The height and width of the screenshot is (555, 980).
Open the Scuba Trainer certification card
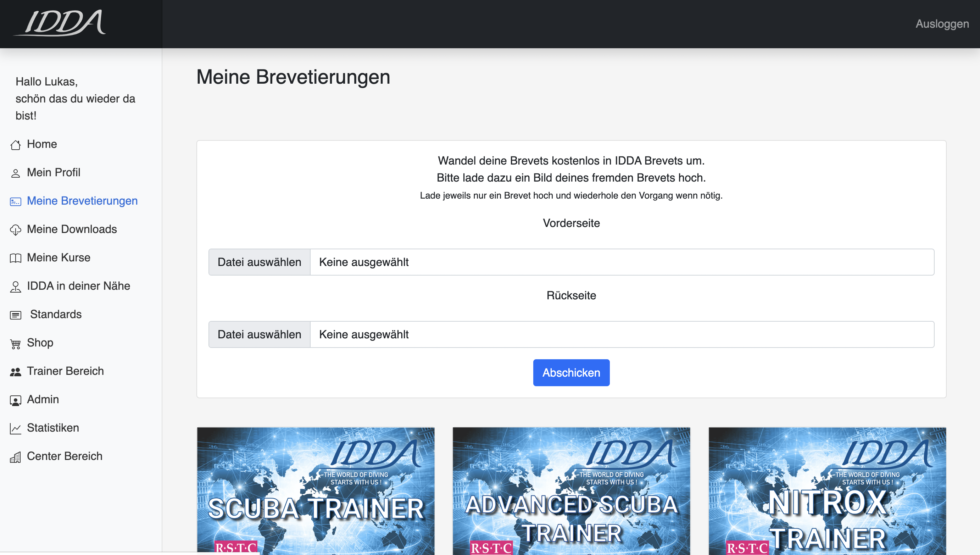[316, 491]
